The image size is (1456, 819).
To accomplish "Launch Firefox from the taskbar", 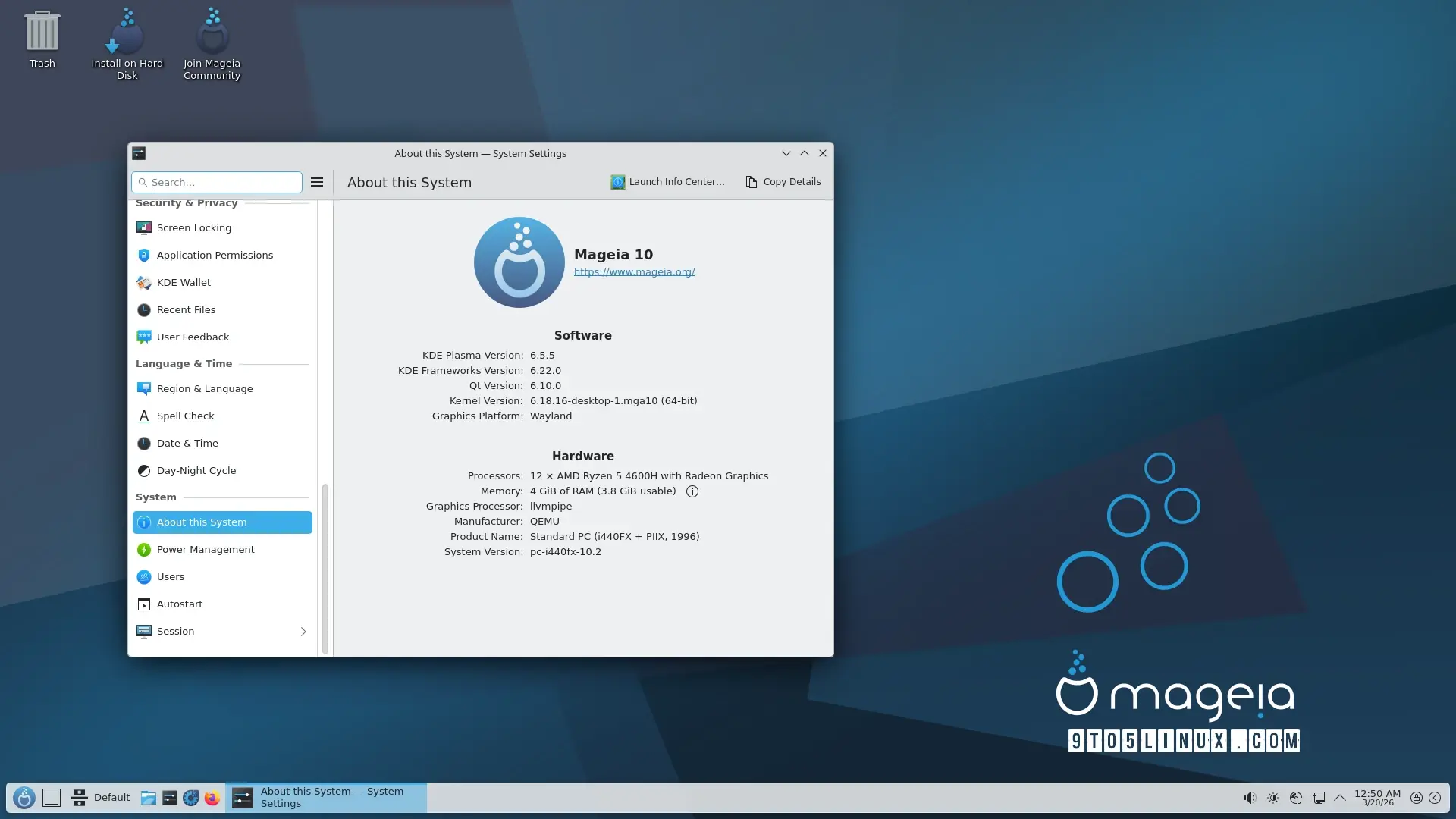I will [x=212, y=798].
